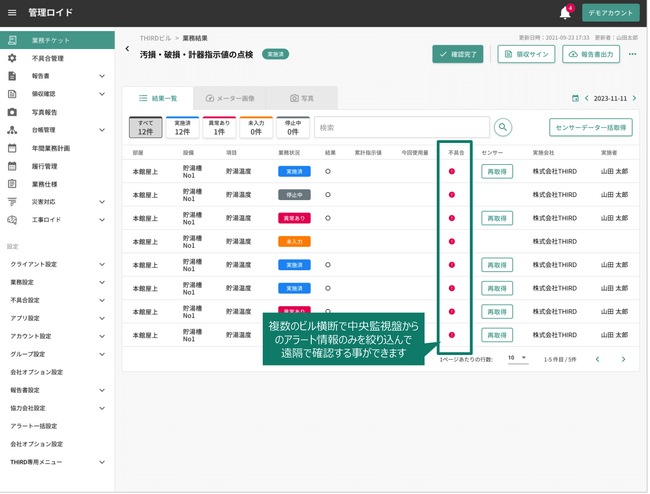Go to the next results page
The width and height of the screenshot is (650, 494).
click(x=623, y=359)
